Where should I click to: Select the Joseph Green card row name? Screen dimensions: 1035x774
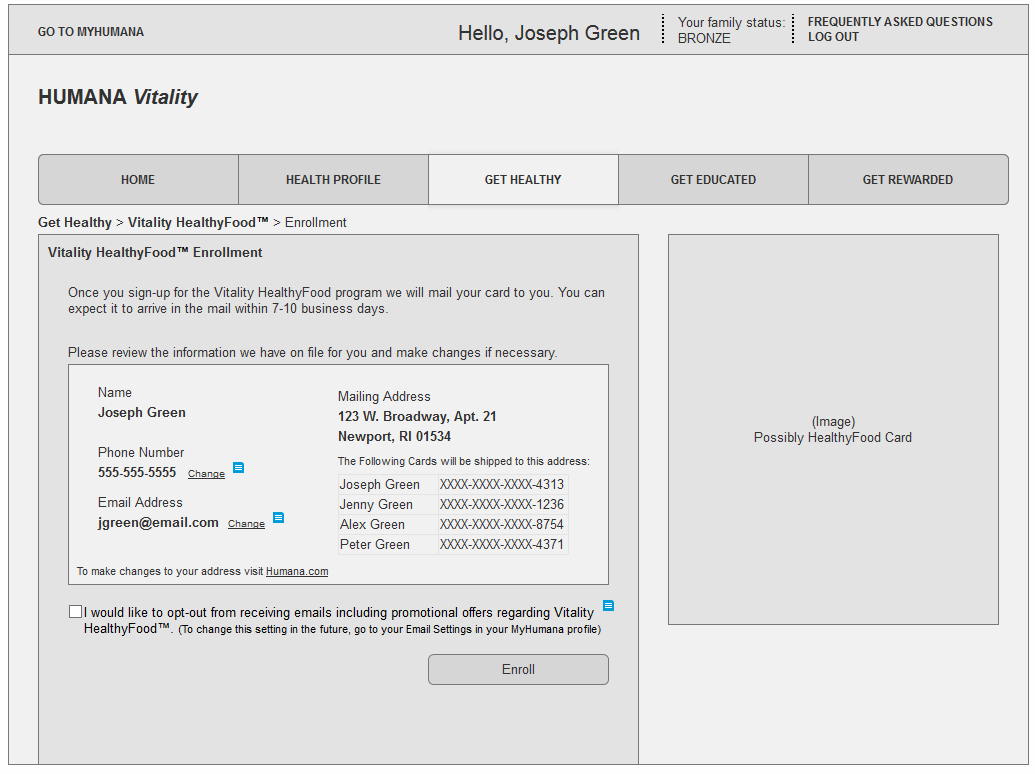380,484
